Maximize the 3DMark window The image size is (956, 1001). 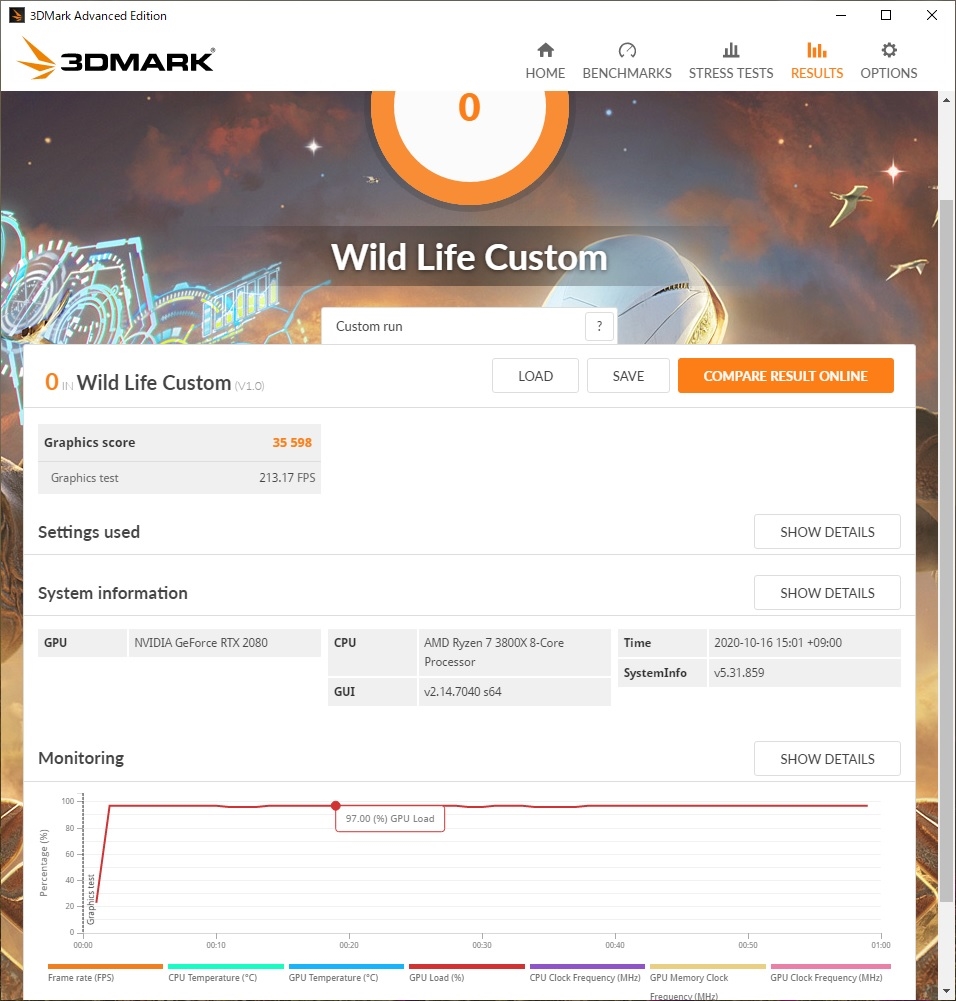886,15
